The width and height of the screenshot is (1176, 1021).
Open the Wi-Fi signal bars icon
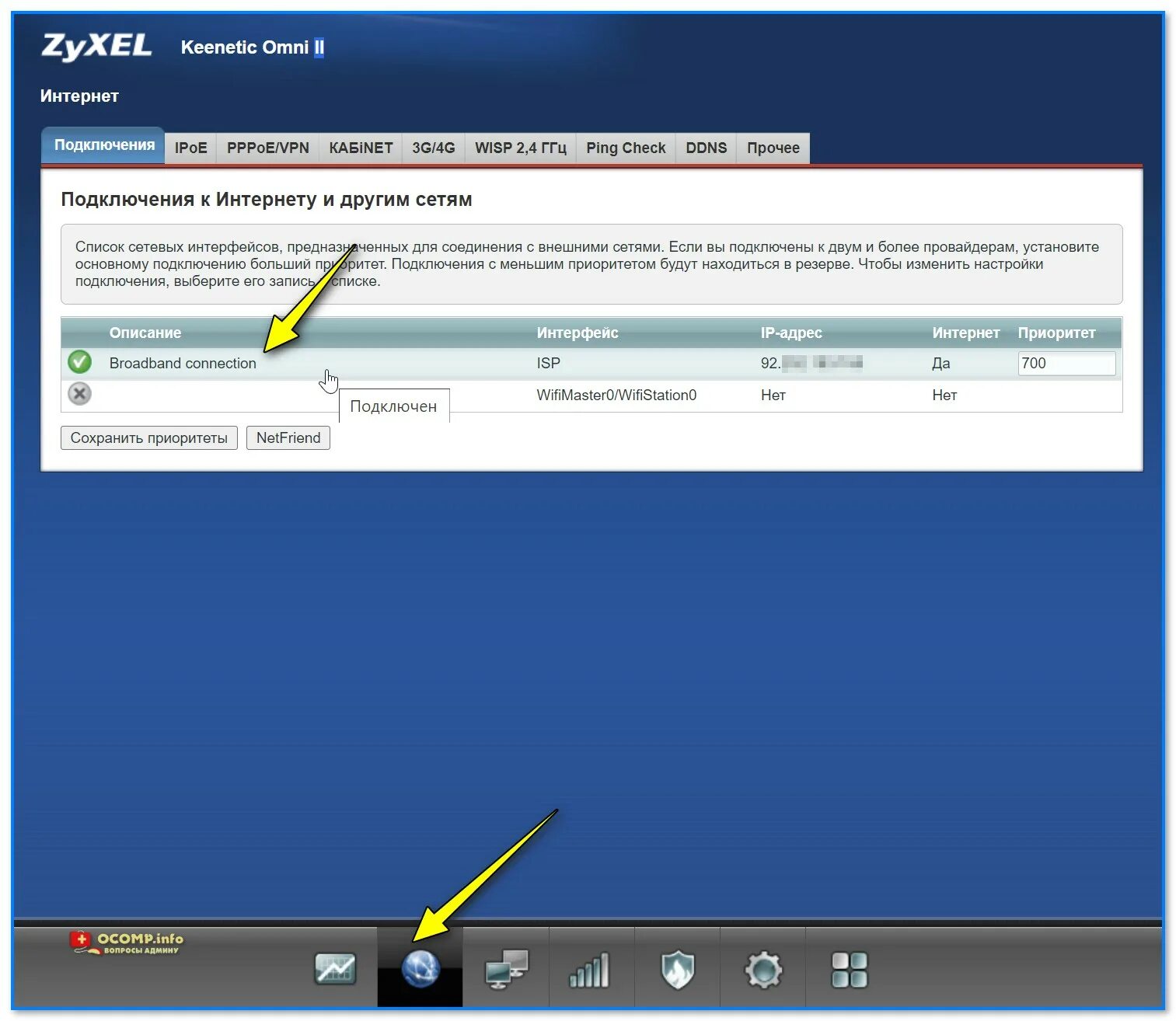[589, 970]
